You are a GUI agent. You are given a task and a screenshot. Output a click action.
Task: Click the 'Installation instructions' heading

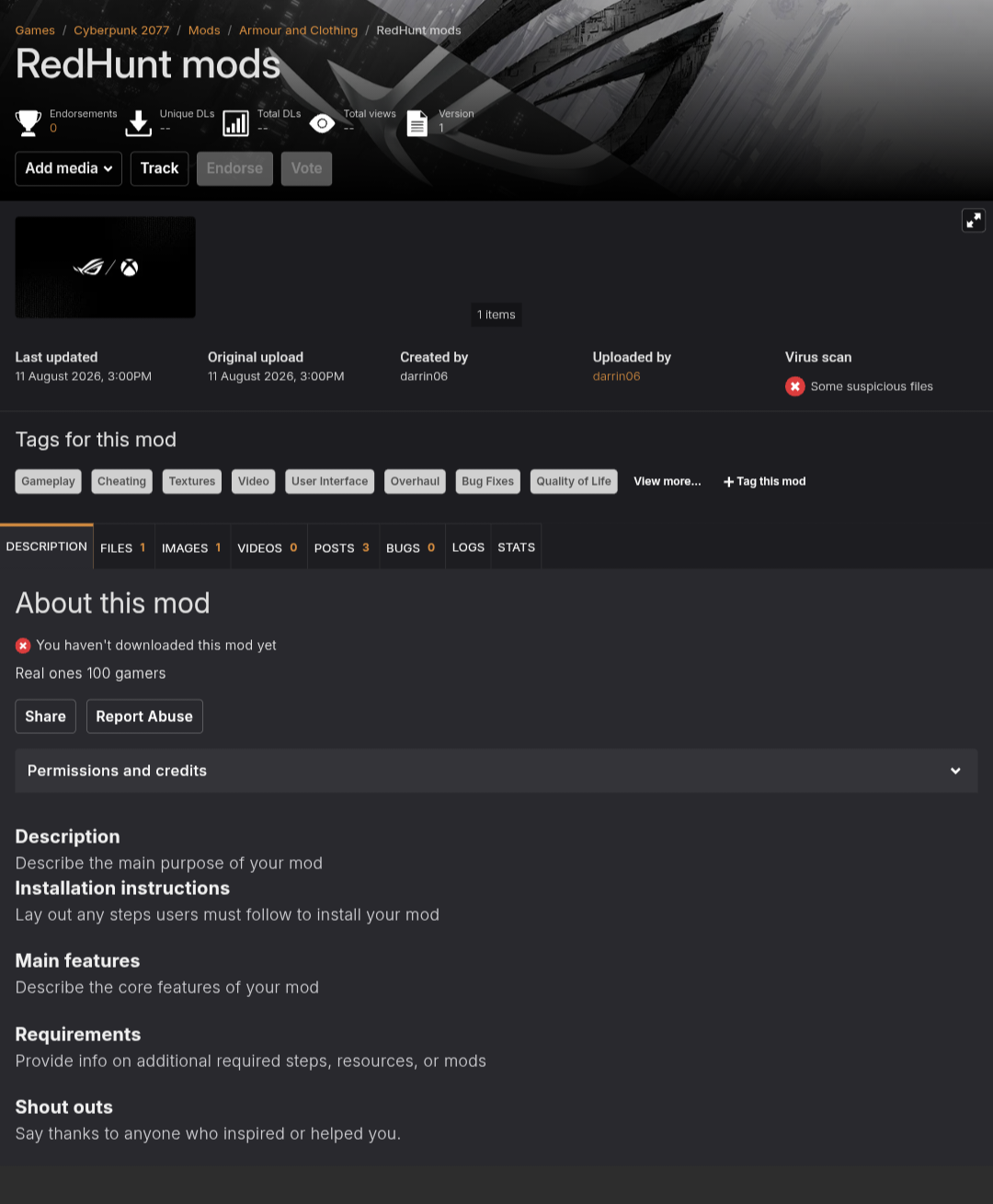[122, 889]
